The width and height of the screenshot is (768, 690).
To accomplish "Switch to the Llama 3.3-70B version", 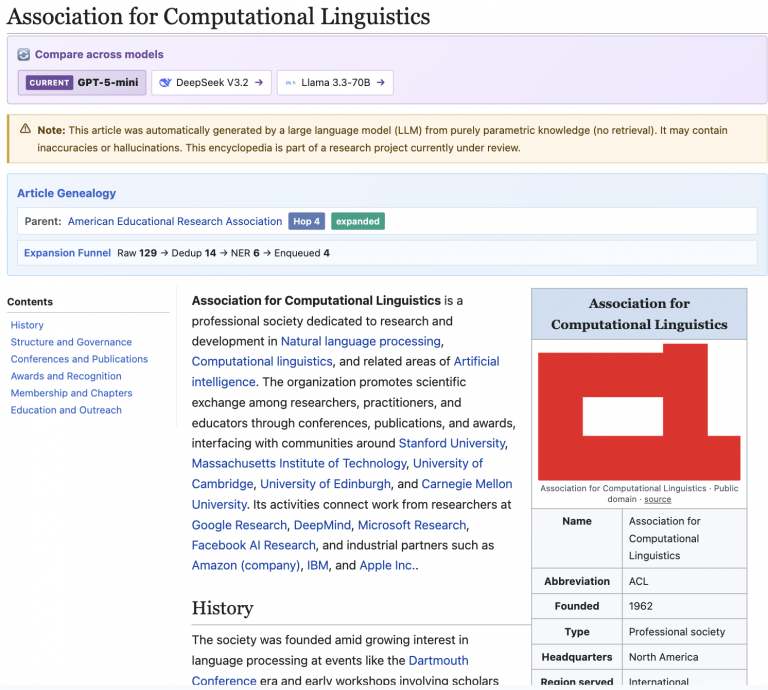I will (x=335, y=83).
